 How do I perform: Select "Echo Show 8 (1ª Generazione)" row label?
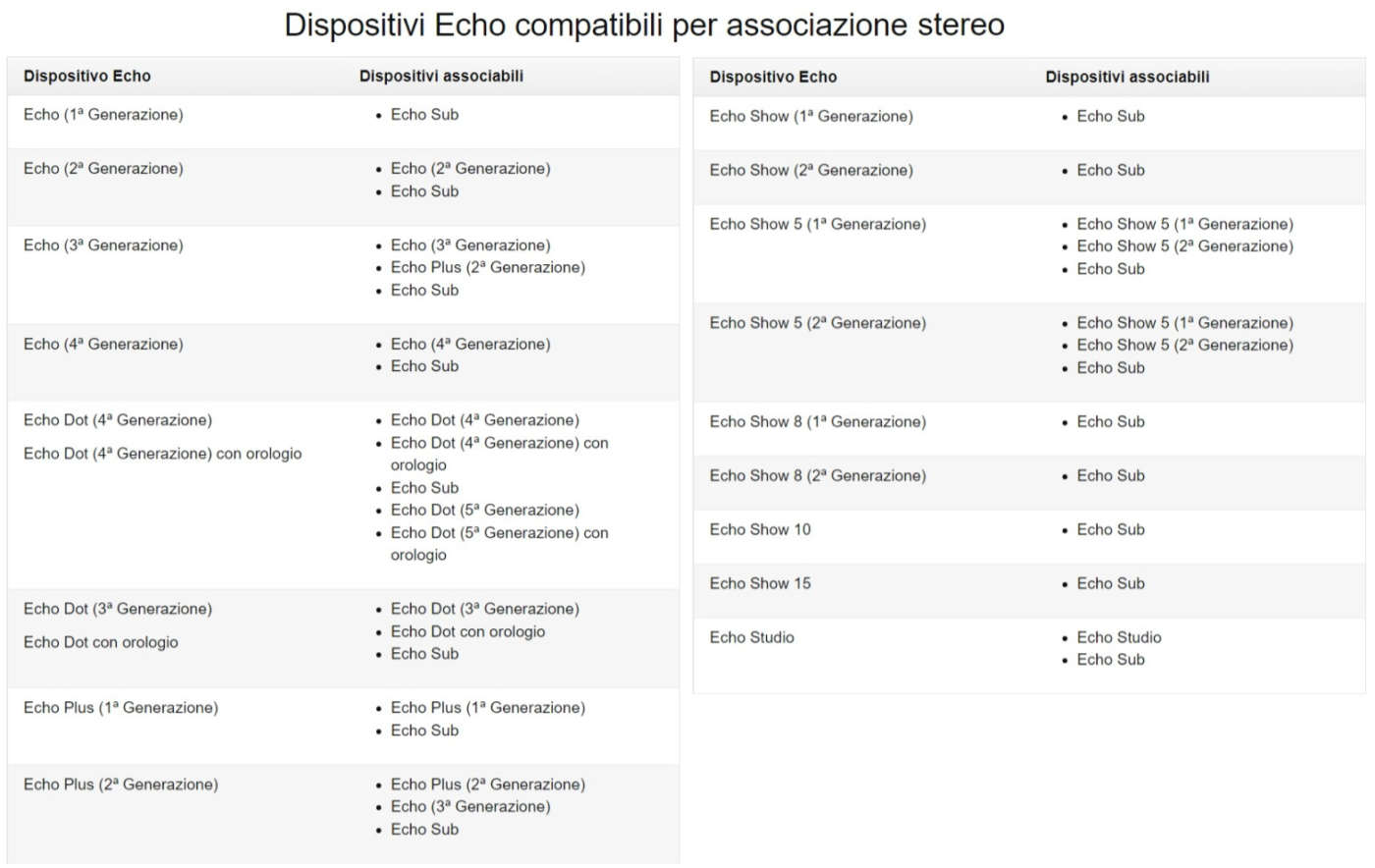[817, 422]
